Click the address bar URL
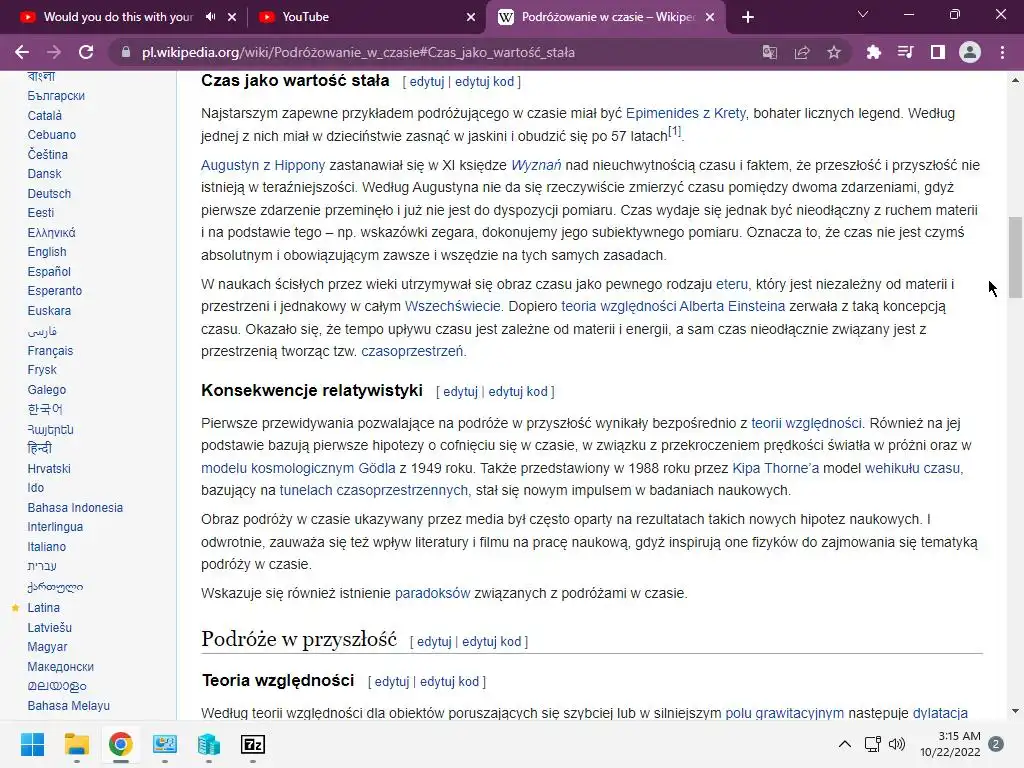Image resolution: width=1024 pixels, height=768 pixels. 358,52
